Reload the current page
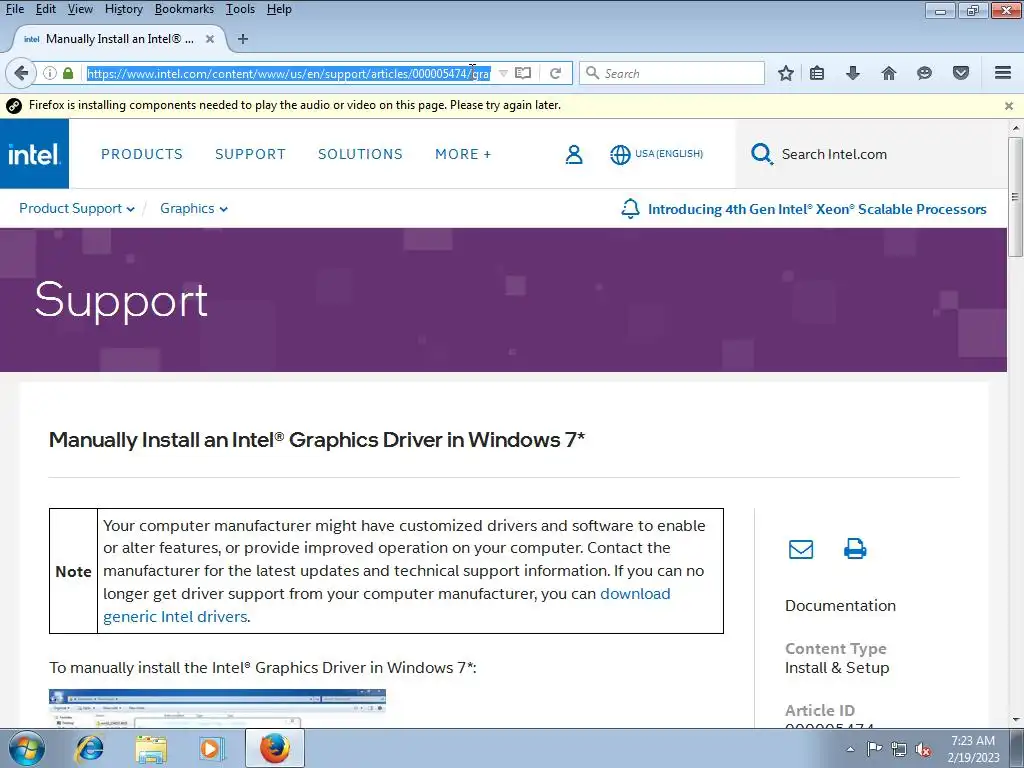1024x768 pixels. tap(556, 73)
